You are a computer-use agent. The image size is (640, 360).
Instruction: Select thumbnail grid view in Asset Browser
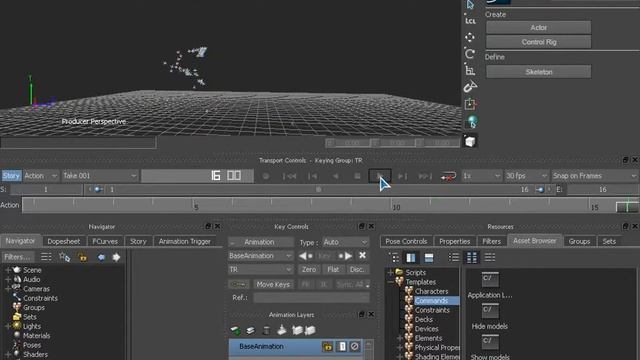(x=471, y=257)
